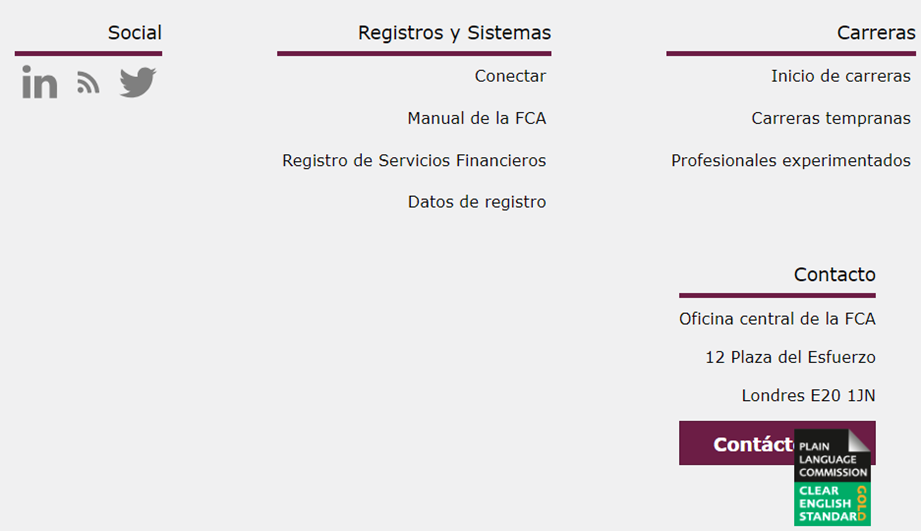Open Profesionales experimentados link
Screen dimensions: 921x531
(791, 160)
